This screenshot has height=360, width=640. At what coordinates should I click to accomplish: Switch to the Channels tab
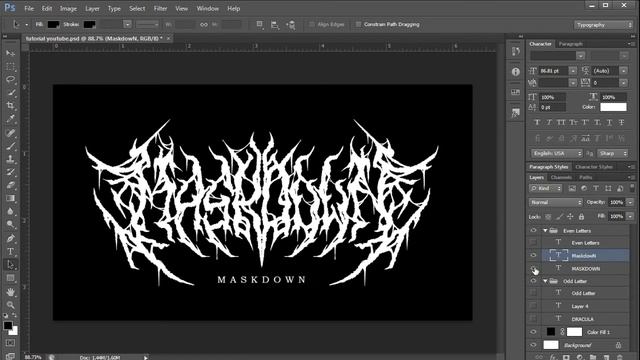(x=561, y=178)
